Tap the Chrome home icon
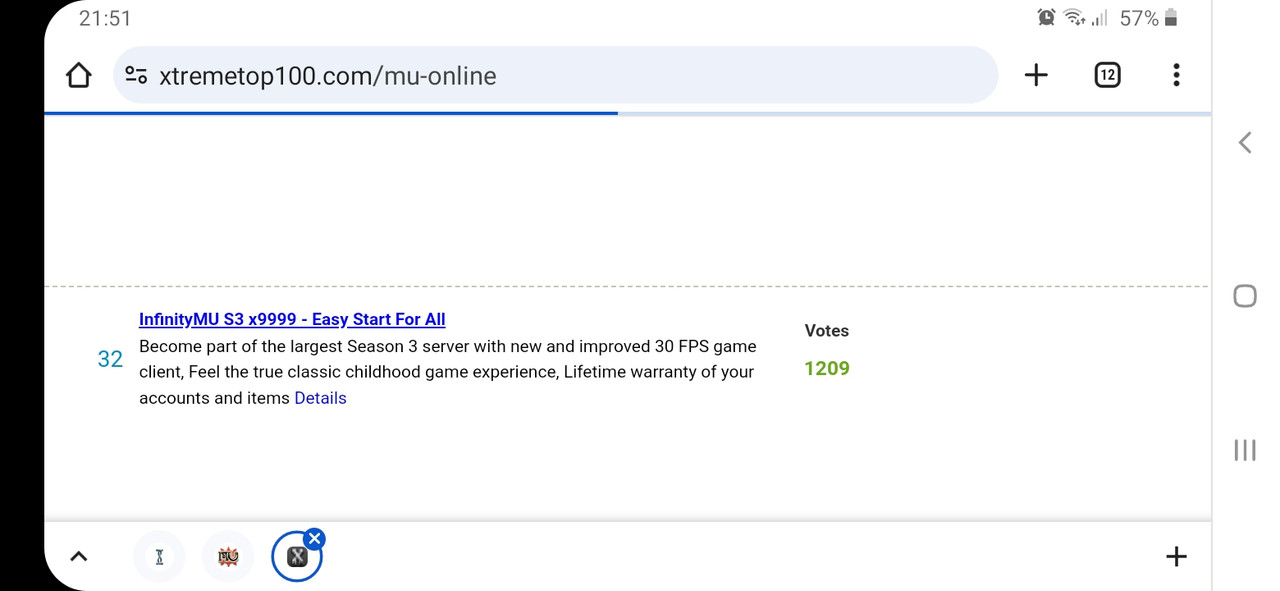Screen dimensions: 1280x591 pos(78,76)
